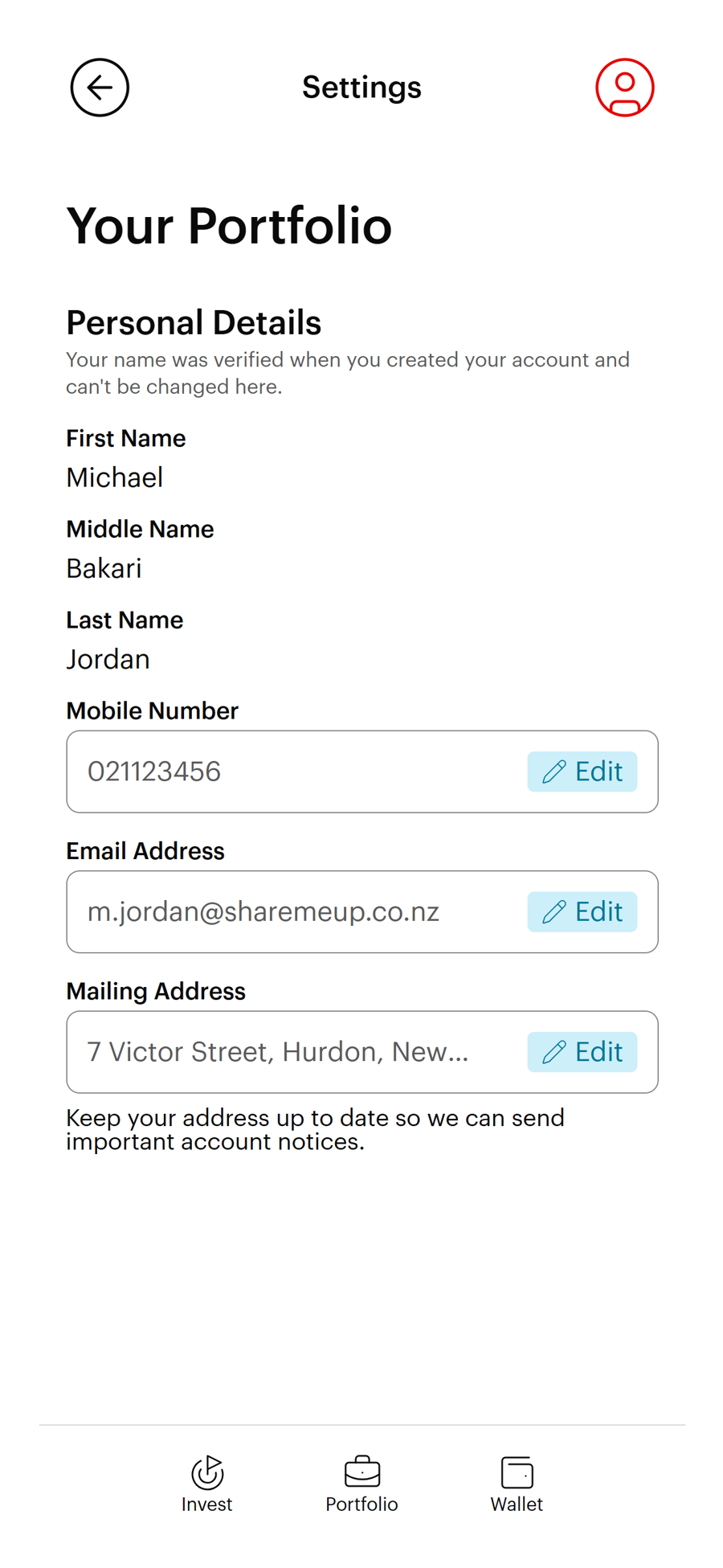Tap Edit for the Mobile Number field
Screen dimensions: 723x1568
[x=582, y=772]
